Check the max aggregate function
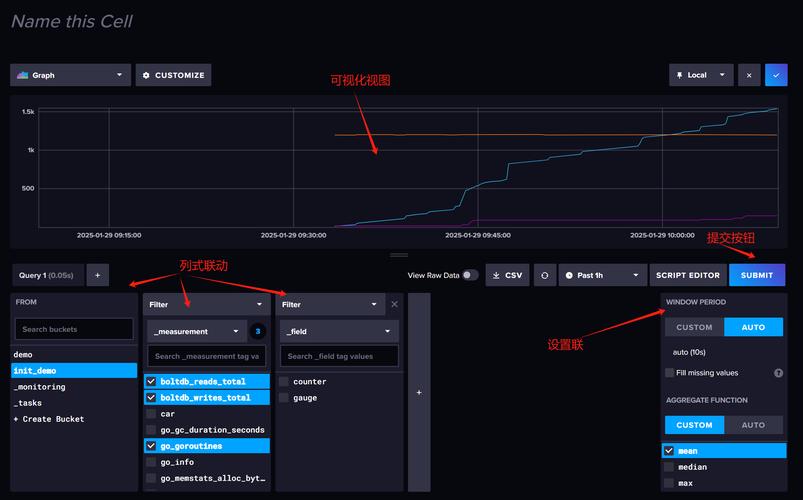This screenshot has width=803, height=500. [669, 483]
